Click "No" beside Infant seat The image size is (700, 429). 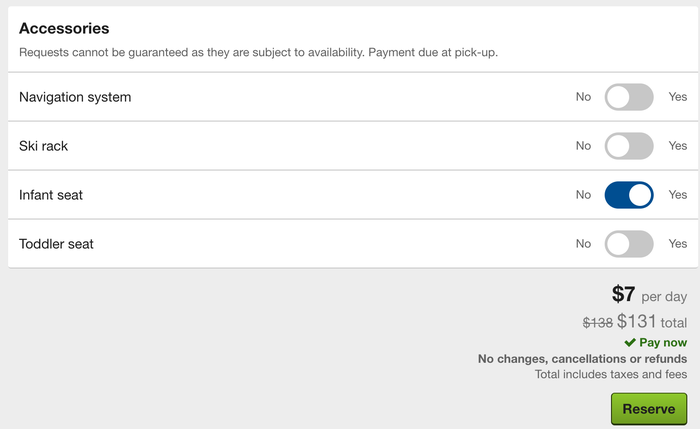point(583,195)
